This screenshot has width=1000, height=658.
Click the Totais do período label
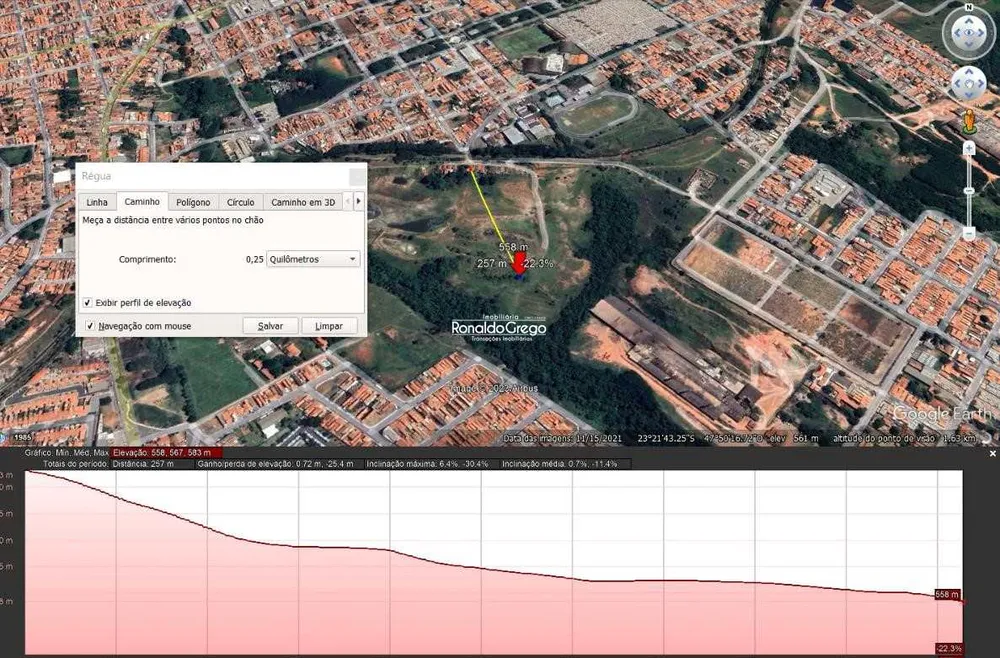(x=76, y=464)
